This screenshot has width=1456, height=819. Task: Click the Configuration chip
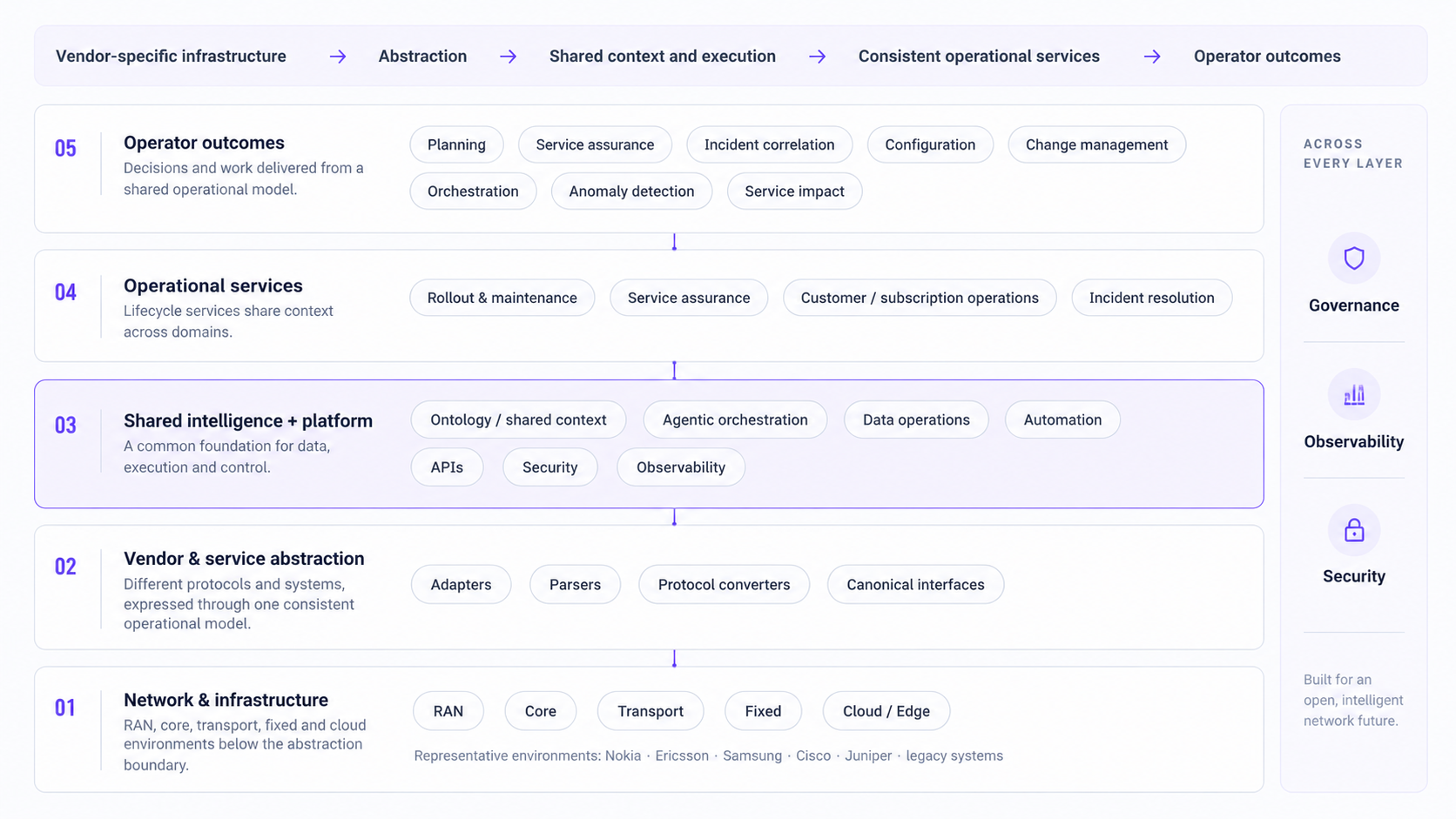point(930,144)
